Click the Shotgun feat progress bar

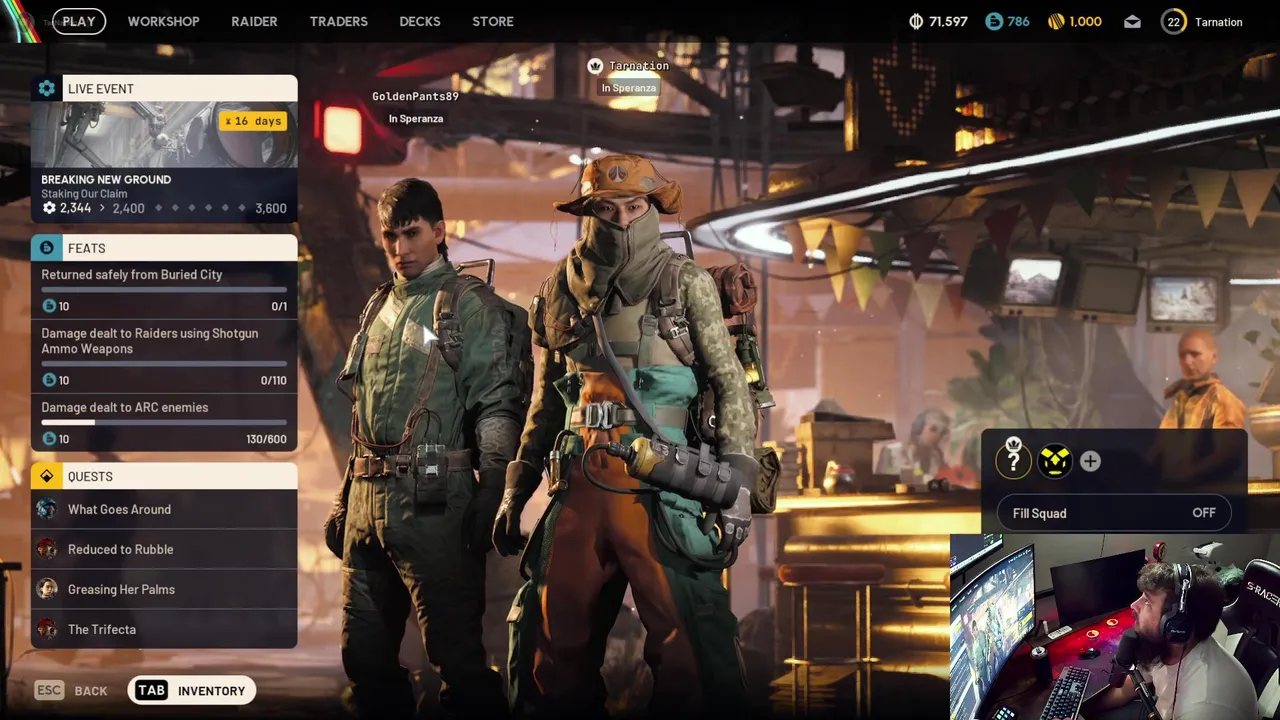pyautogui.click(x=164, y=364)
